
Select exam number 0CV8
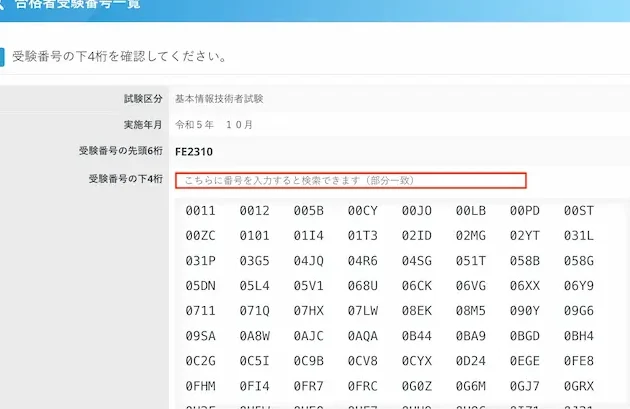tap(362, 361)
